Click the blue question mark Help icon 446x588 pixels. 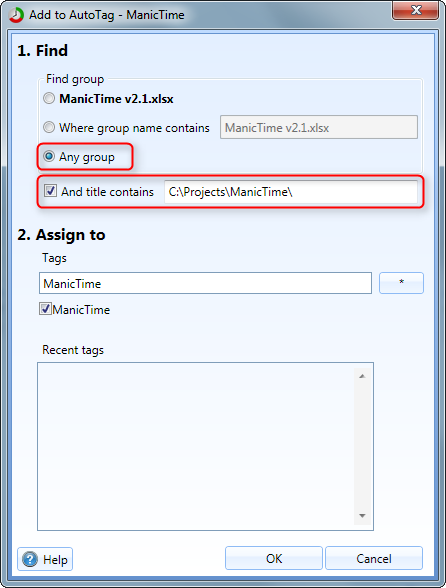30,559
